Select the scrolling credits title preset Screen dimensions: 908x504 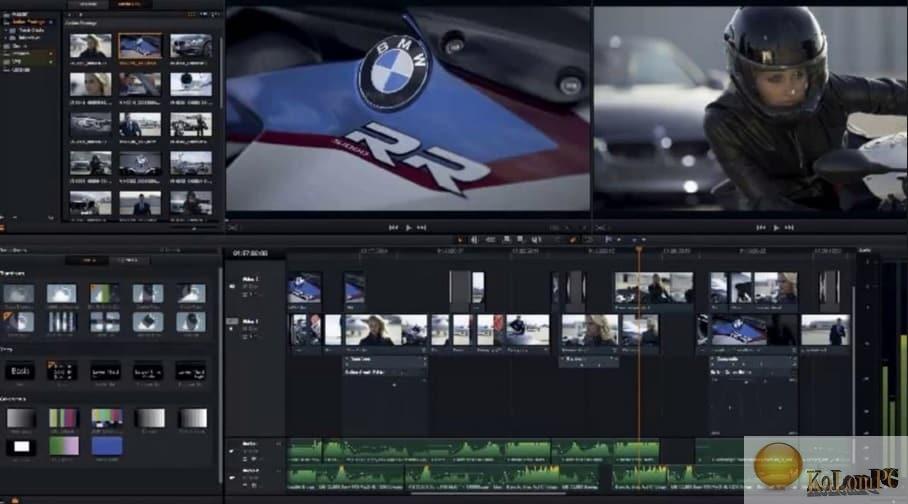click(x=61, y=371)
